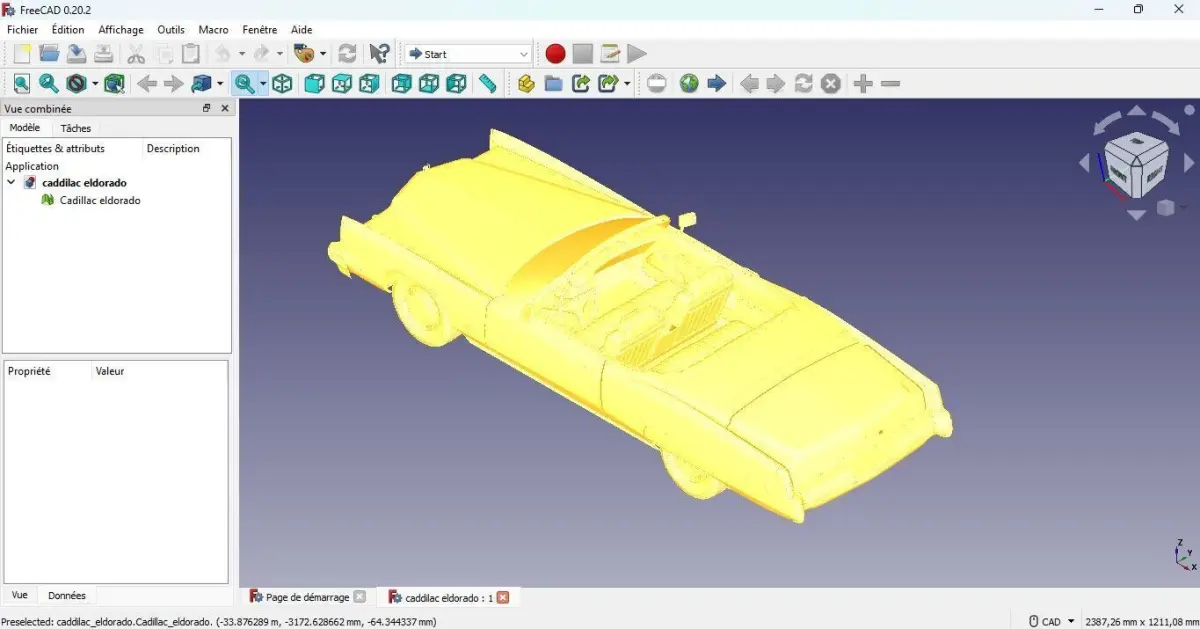The width and height of the screenshot is (1200, 629).
Task: Close the caddilac eldorado : 1 tab
Action: click(x=503, y=597)
